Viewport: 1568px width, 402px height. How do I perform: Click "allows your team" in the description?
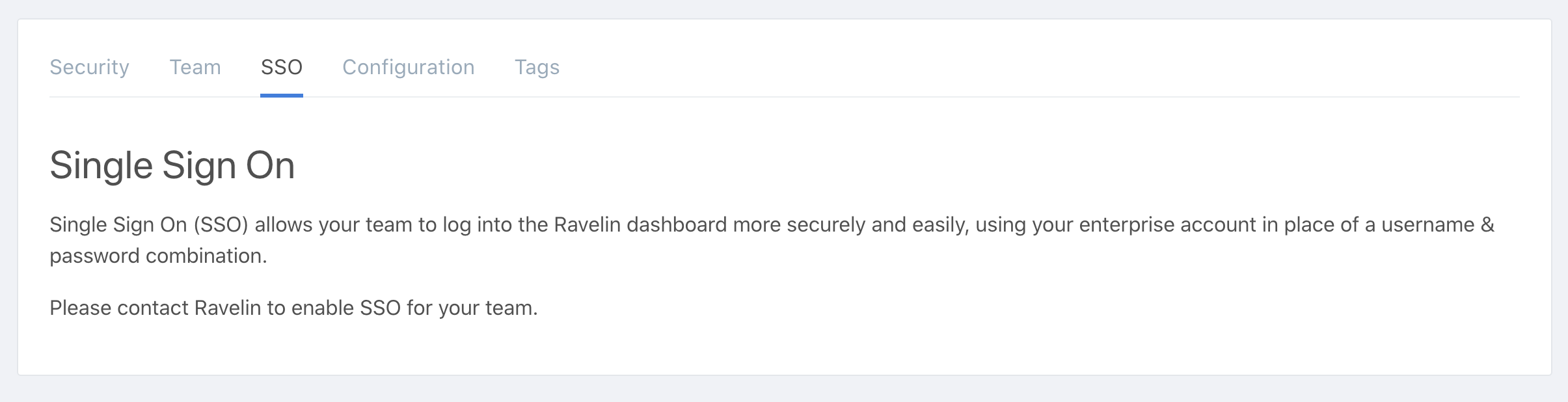[333, 225]
